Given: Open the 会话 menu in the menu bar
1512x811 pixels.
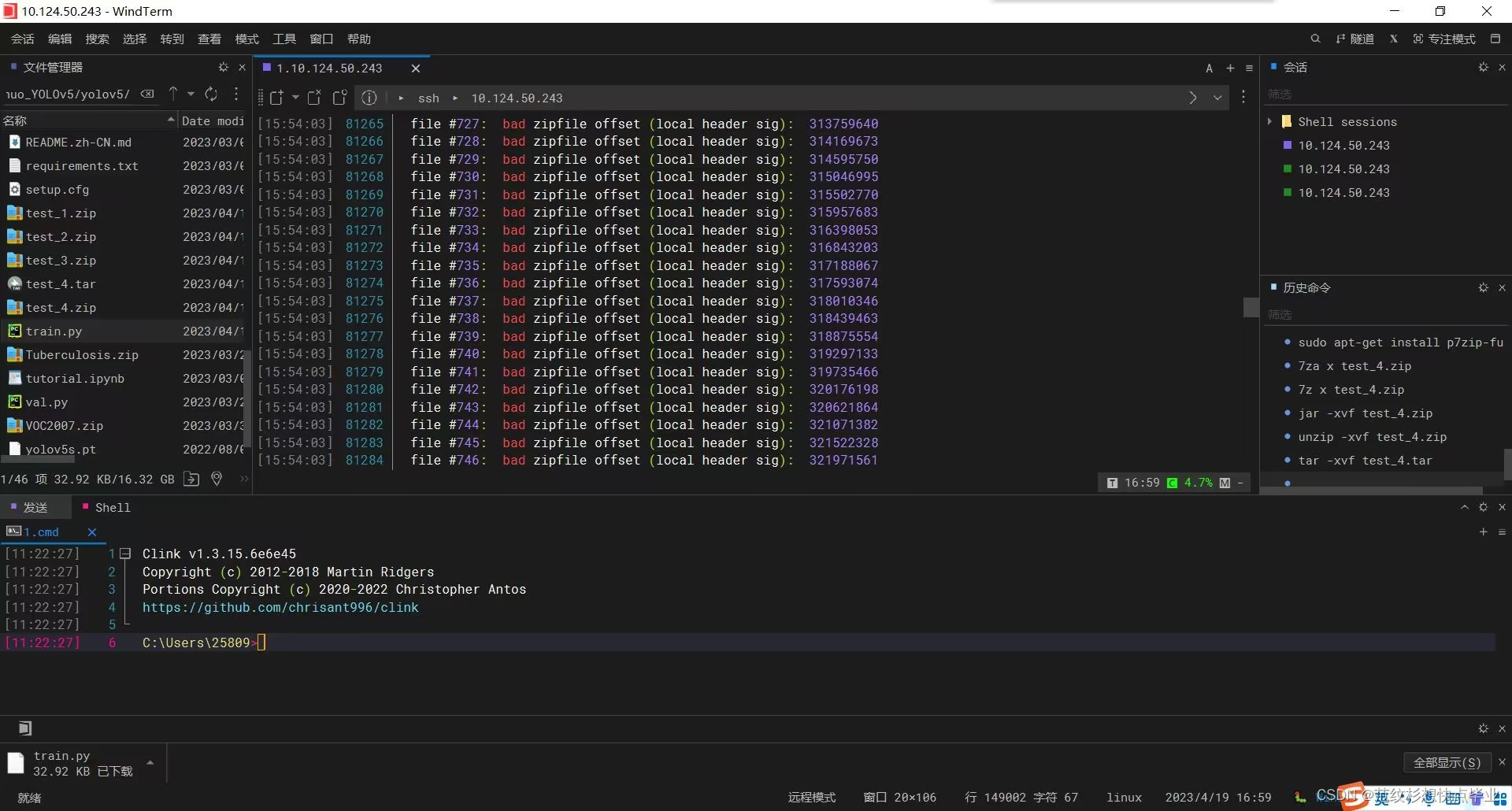Looking at the screenshot, I should pyautogui.click(x=22, y=39).
